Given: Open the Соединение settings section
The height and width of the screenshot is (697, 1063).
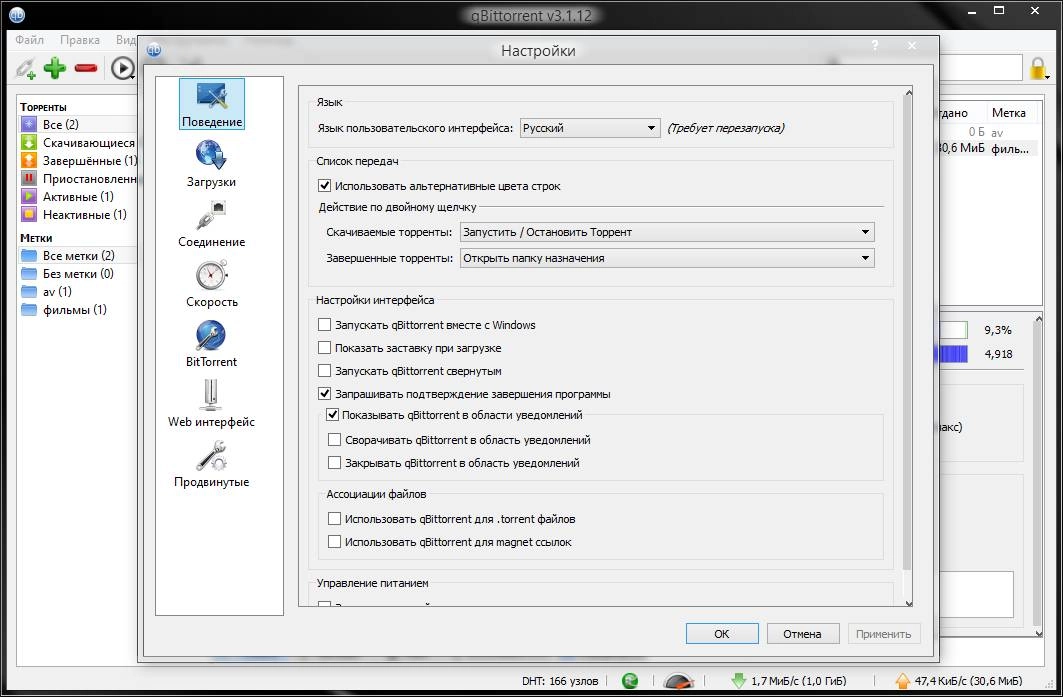Looking at the screenshot, I should point(212,224).
